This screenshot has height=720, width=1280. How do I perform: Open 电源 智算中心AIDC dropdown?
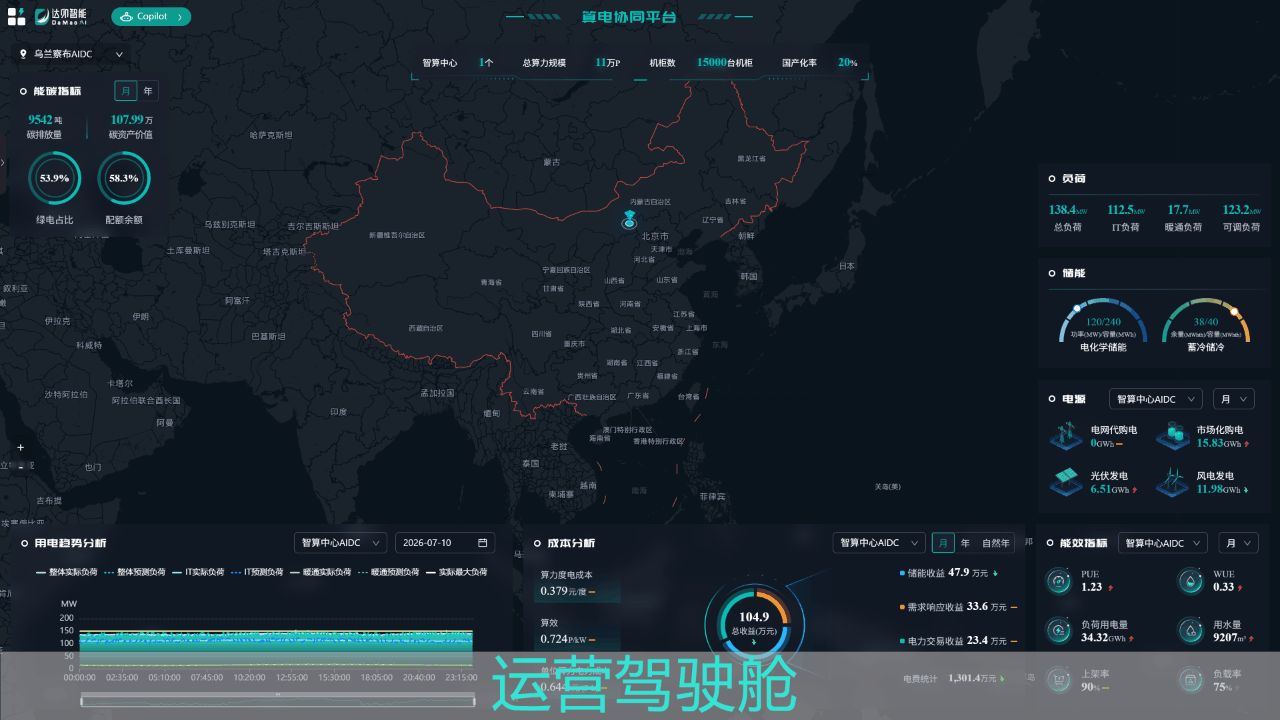click(1156, 399)
